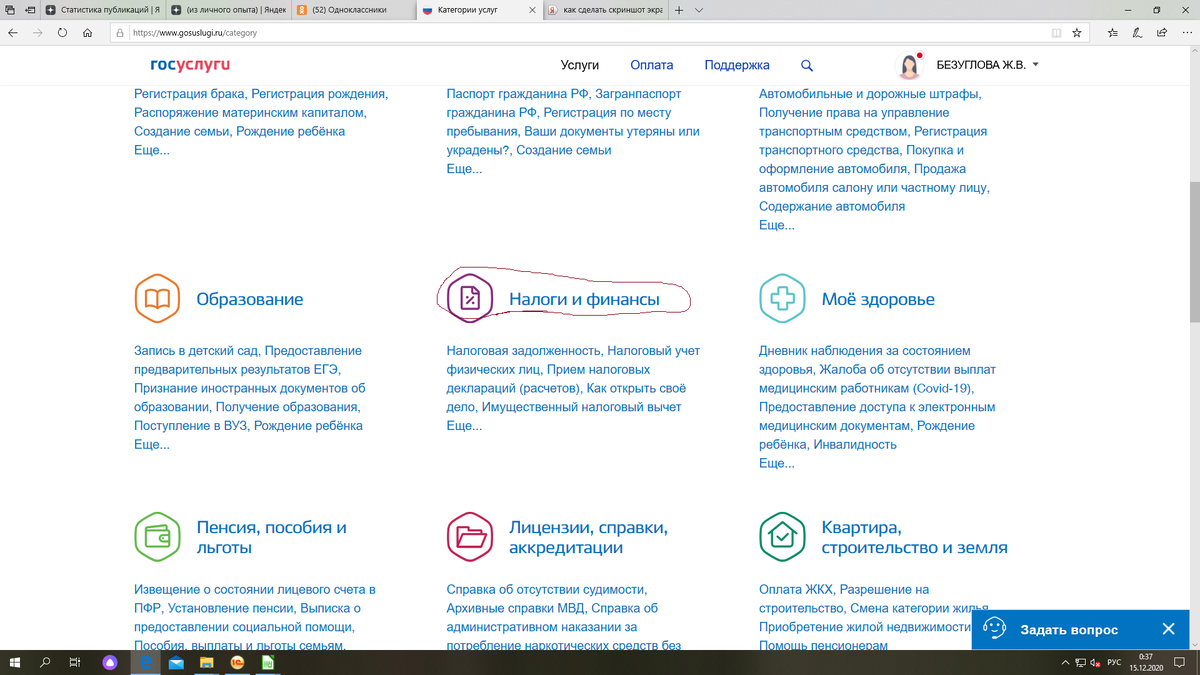Open Образование category heading

click(250, 299)
